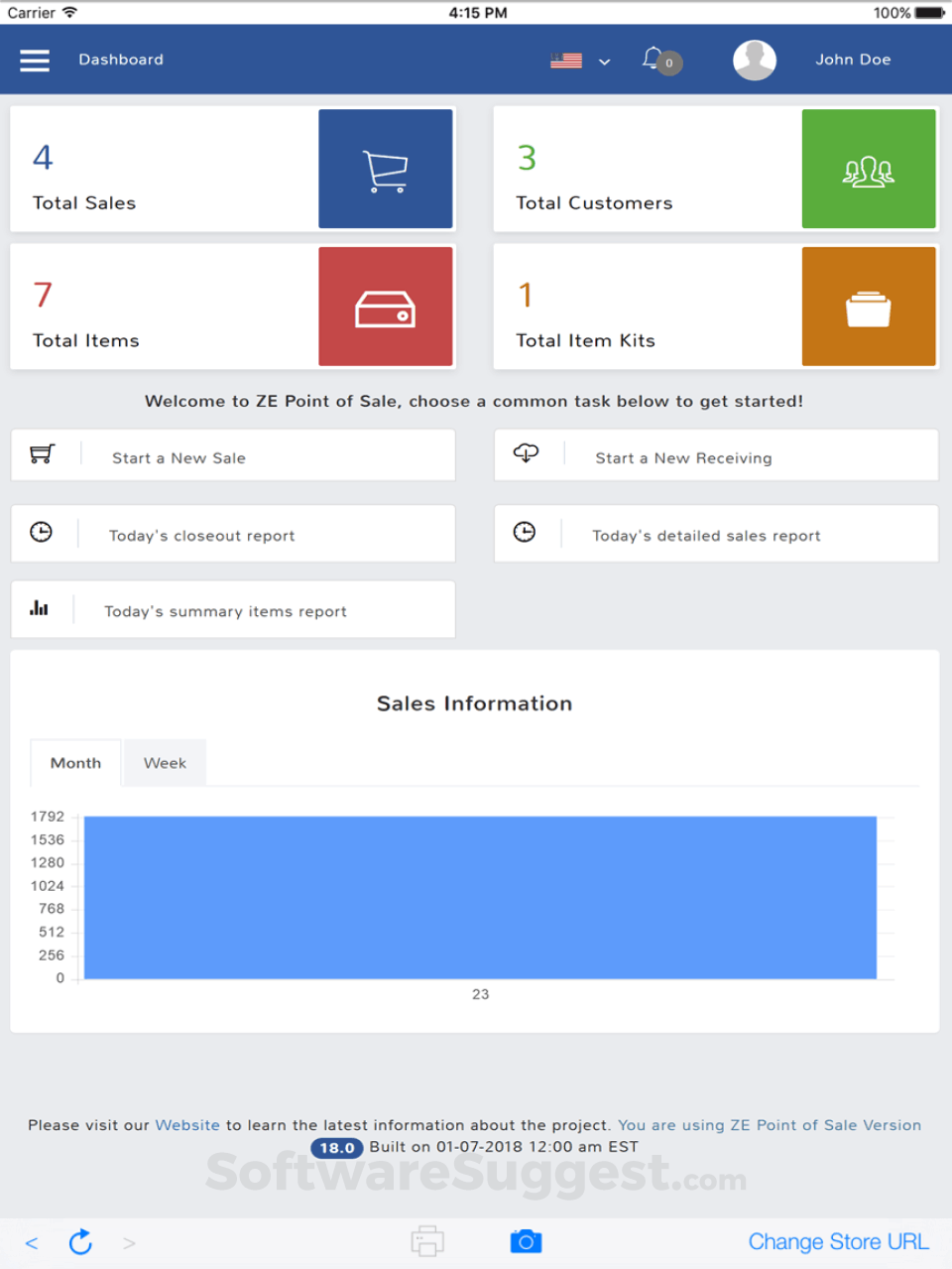Tap the printer icon in bottom bar
The width and height of the screenshot is (952, 1269).
coord(427,1241)
